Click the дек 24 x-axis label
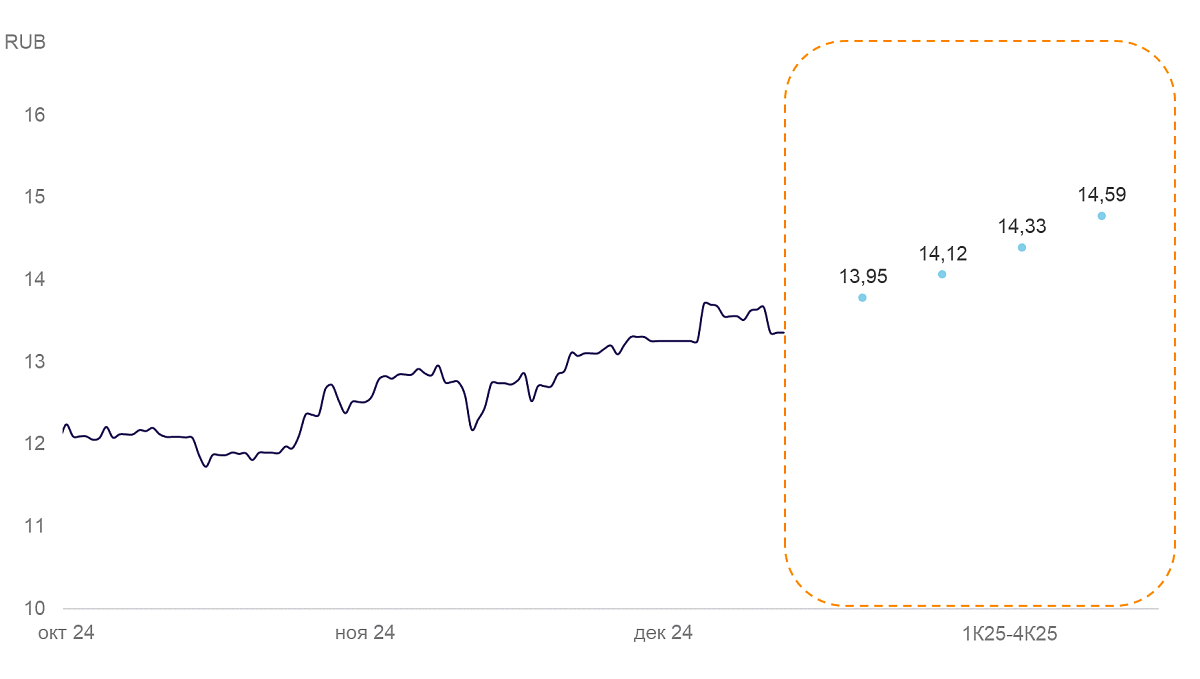 (663, 633)
